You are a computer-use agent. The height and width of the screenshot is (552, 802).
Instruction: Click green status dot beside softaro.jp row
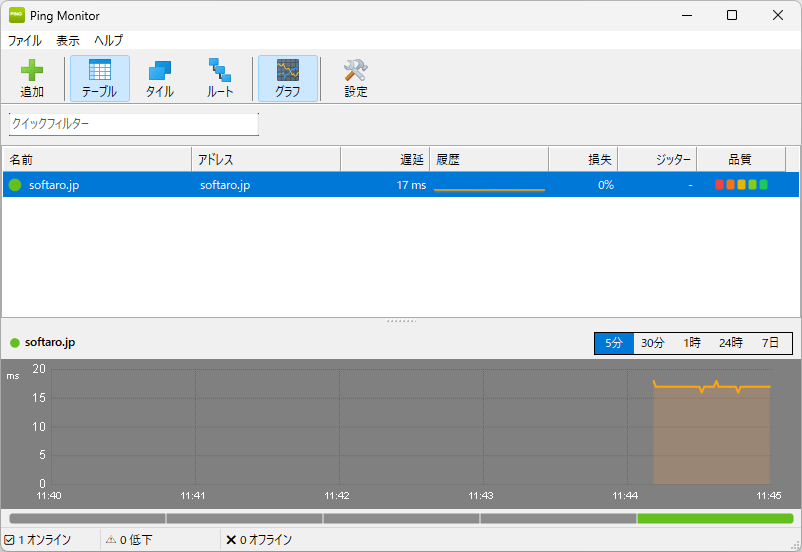[15, 185]
